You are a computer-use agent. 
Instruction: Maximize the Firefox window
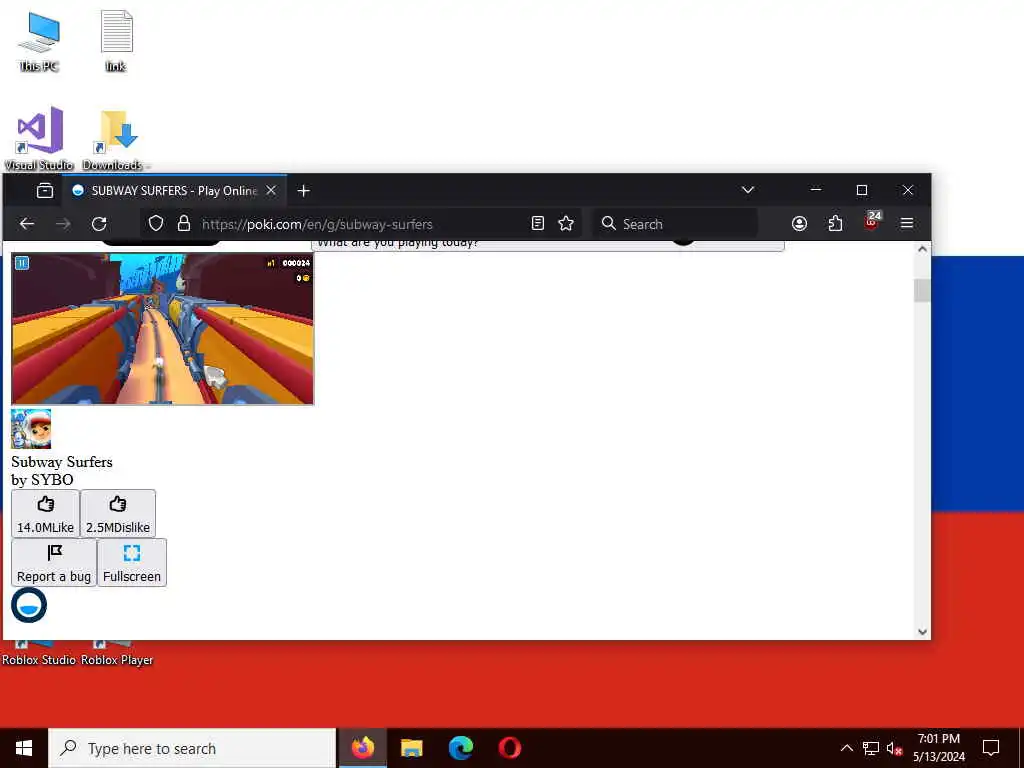[x=861, y=190]
